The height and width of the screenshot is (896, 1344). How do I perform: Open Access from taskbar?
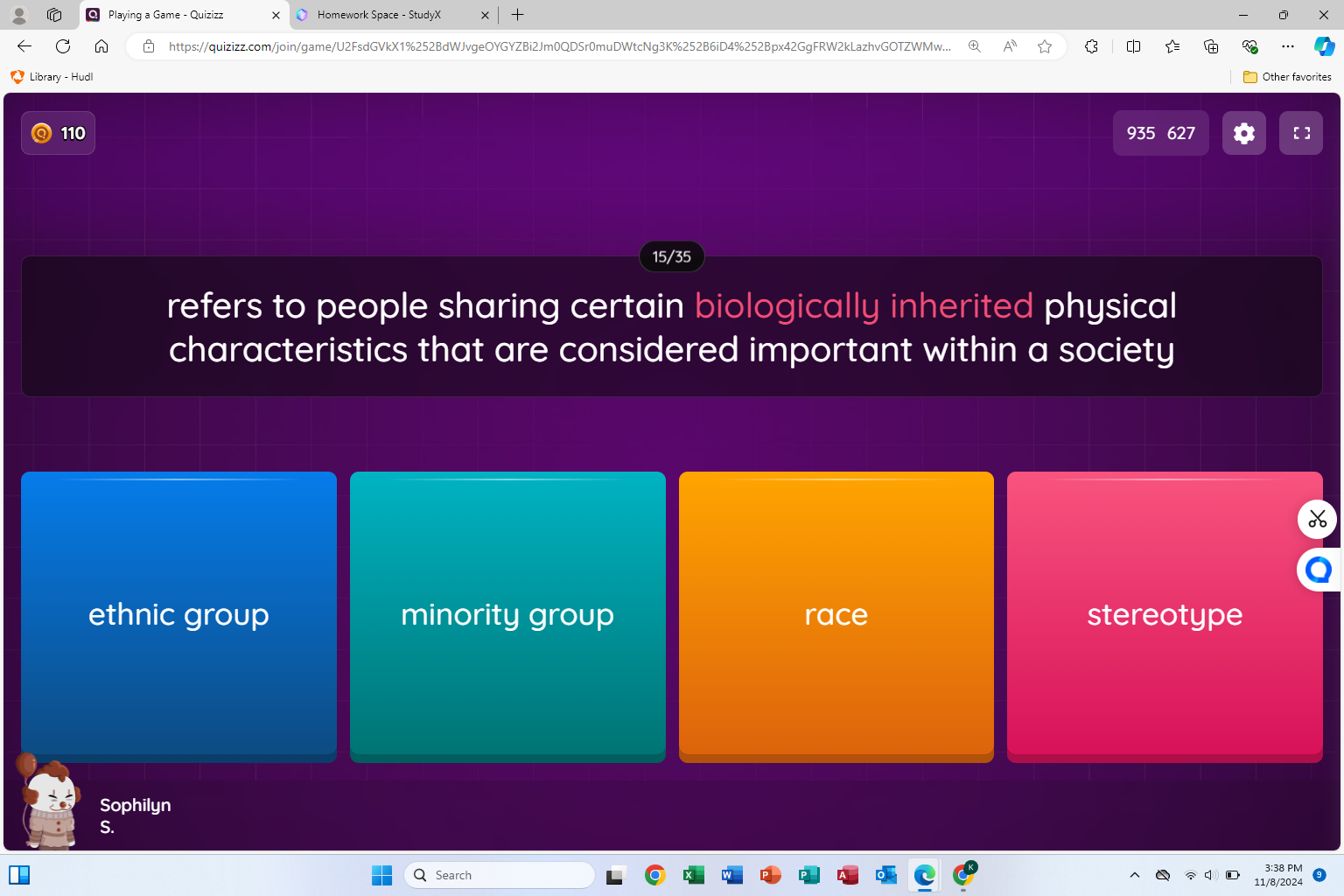pos(848,875)
